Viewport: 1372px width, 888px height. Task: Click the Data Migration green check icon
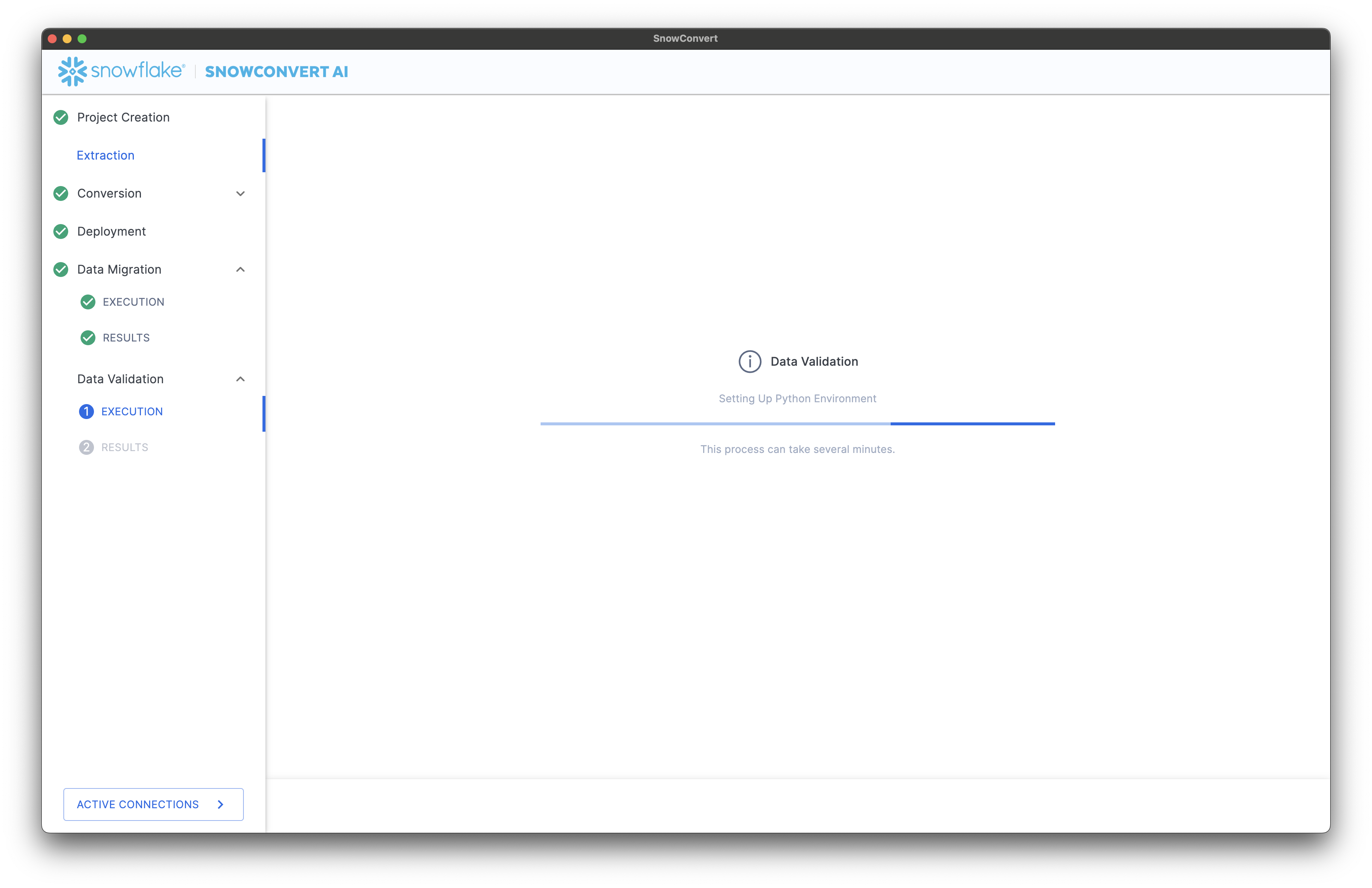60,270
